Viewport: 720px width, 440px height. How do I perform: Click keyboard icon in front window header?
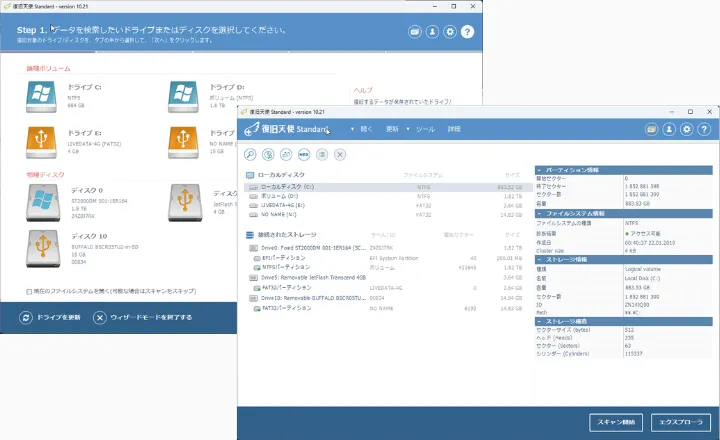pos(651,130)
